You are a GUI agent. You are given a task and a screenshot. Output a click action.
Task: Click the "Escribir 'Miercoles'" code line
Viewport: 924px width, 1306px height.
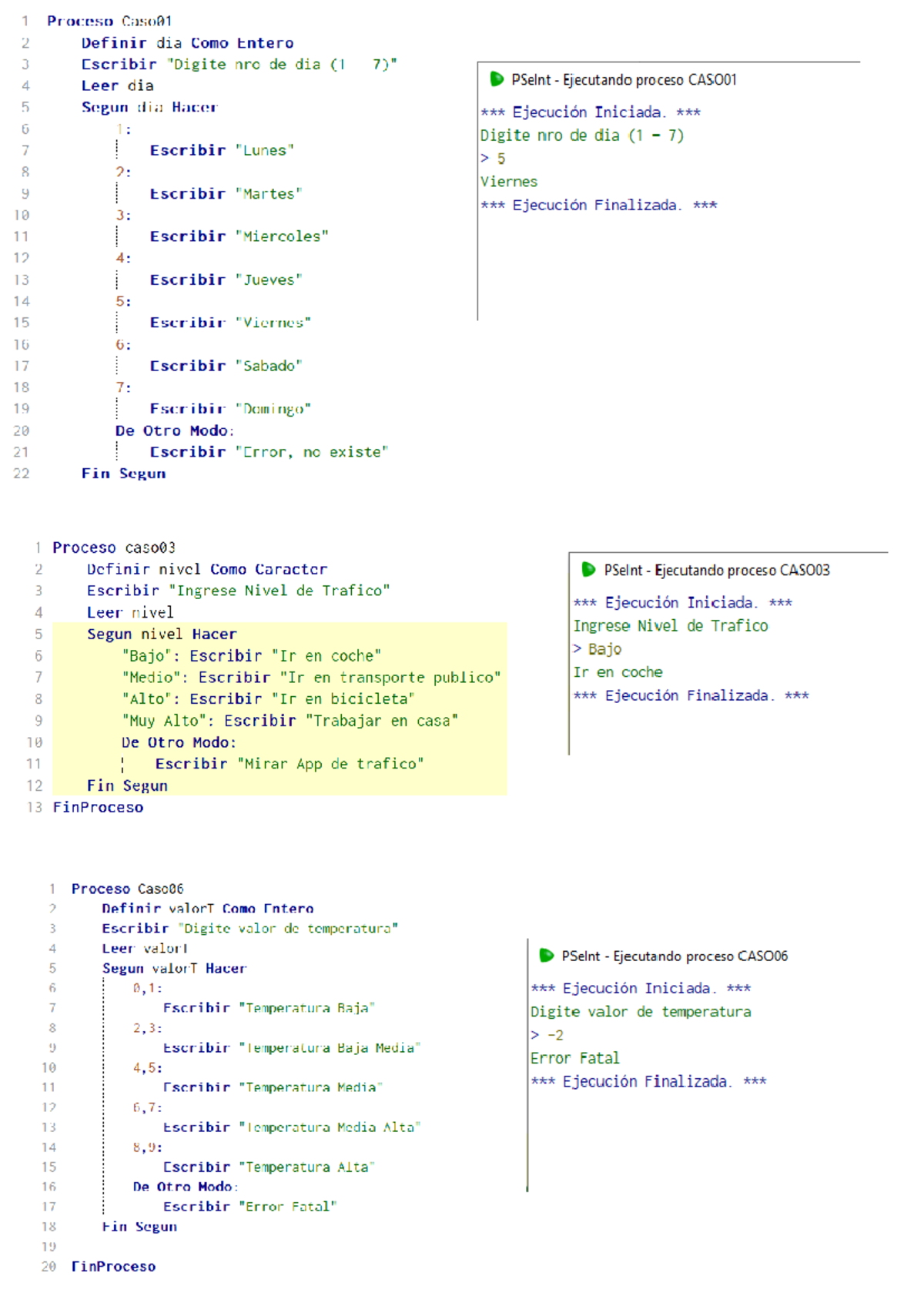[239, 236]
